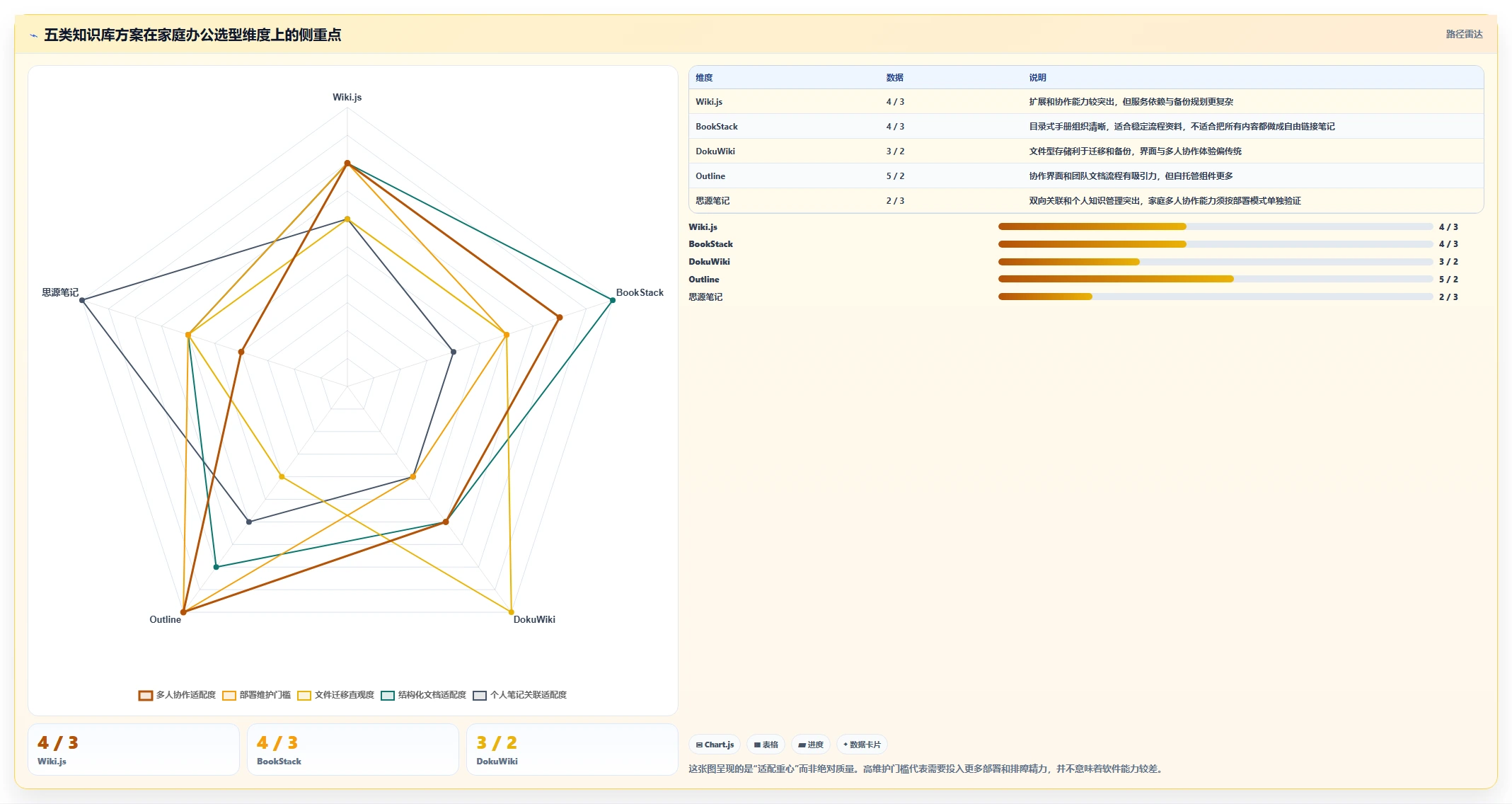
Task: Click the Chart.js chip
Action: coord(715,745)
